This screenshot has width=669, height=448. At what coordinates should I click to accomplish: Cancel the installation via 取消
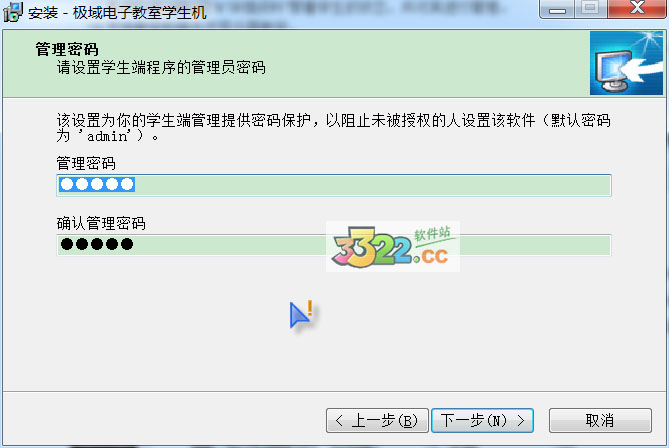pyautogui.click(x=600, y=421)
